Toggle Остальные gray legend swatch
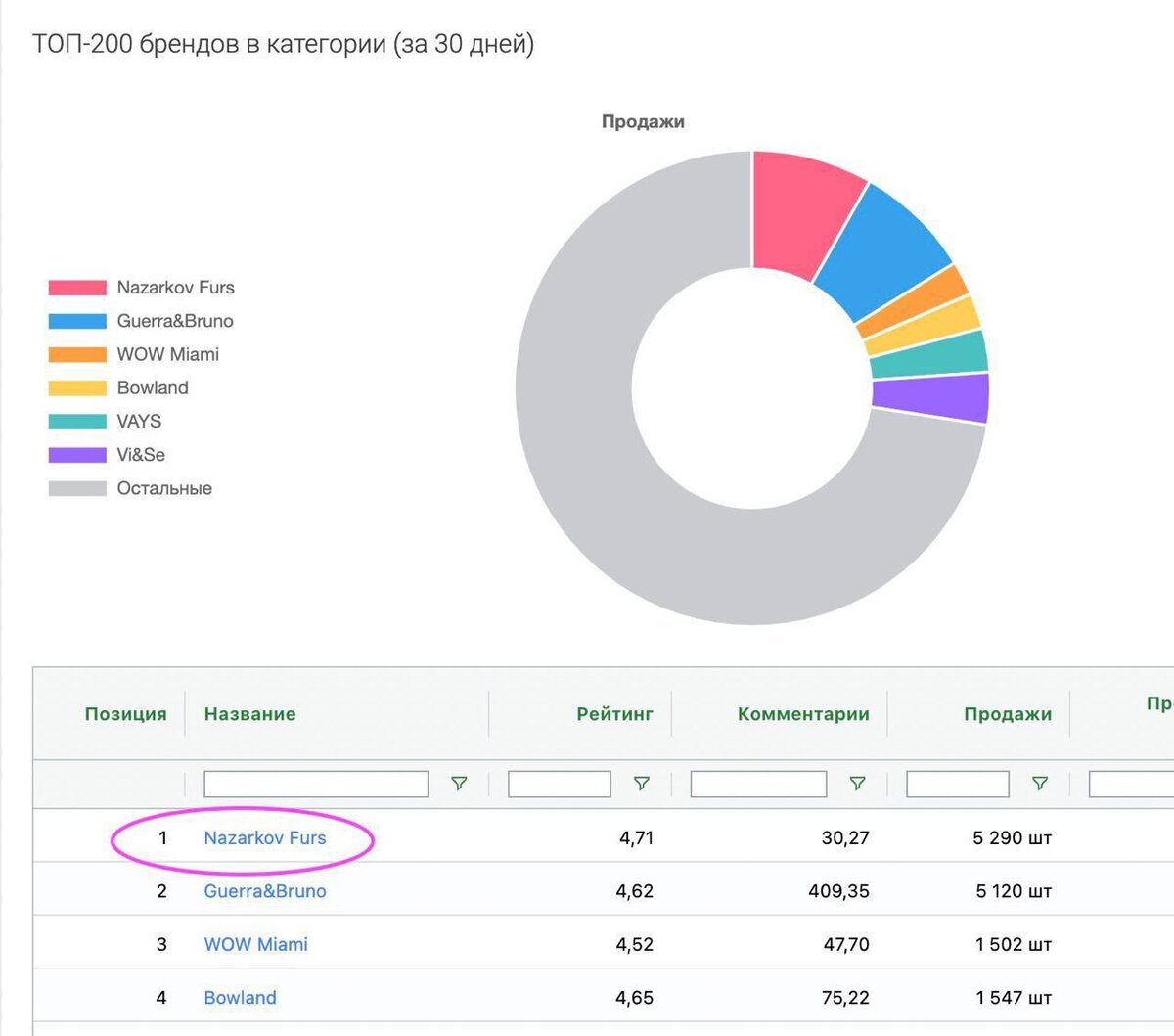This screenshot has height=1036, width=1174. coord(77,488)
